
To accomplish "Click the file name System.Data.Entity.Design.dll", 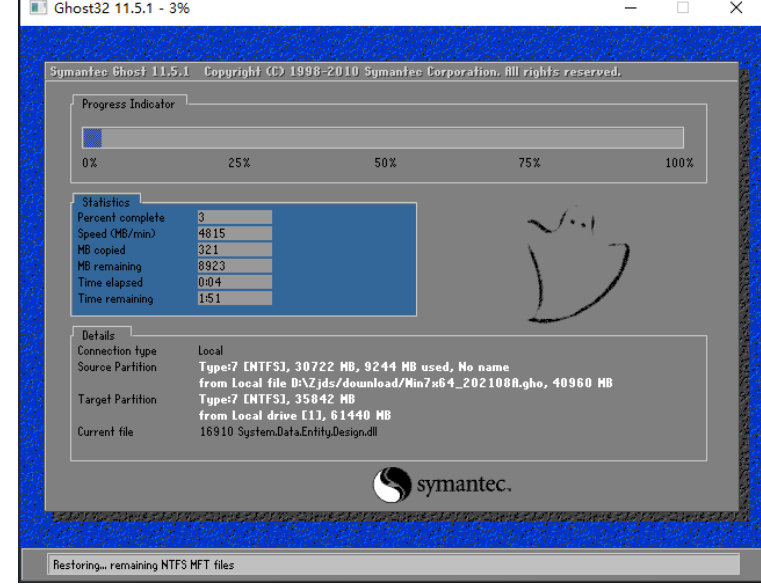I will pos(307,432).
